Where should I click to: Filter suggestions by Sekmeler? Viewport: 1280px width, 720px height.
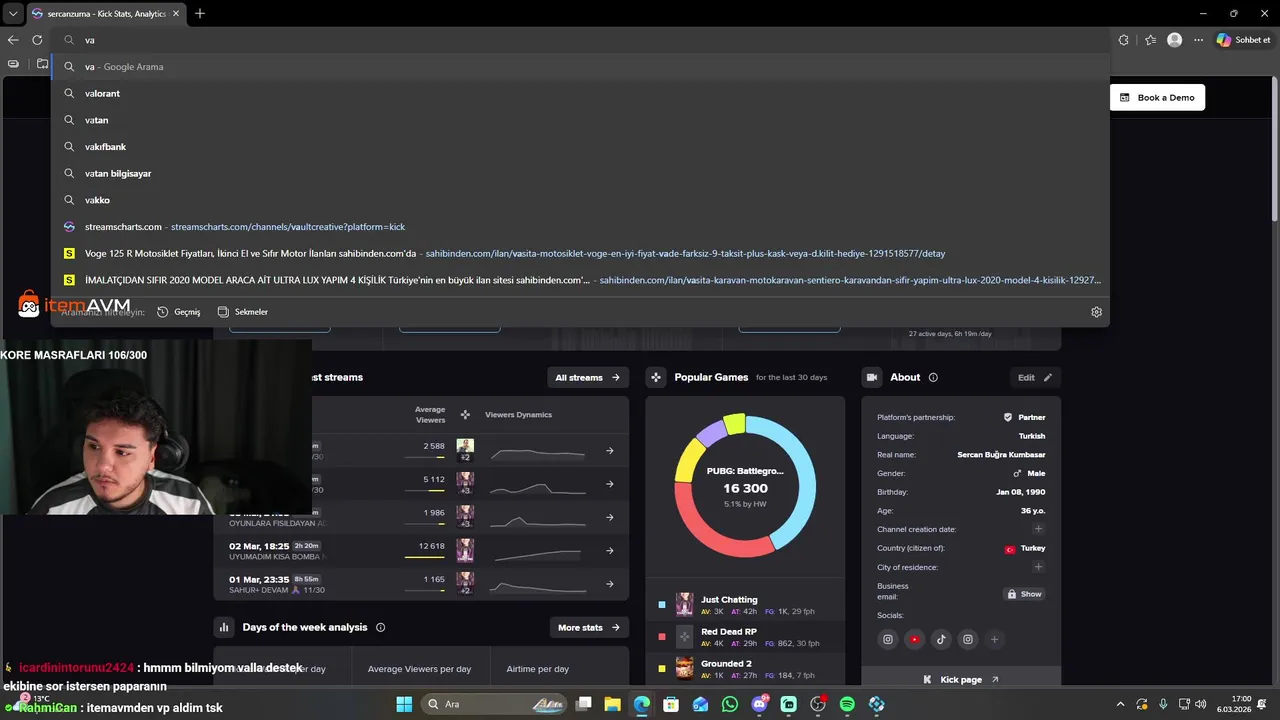click(242, 312)
